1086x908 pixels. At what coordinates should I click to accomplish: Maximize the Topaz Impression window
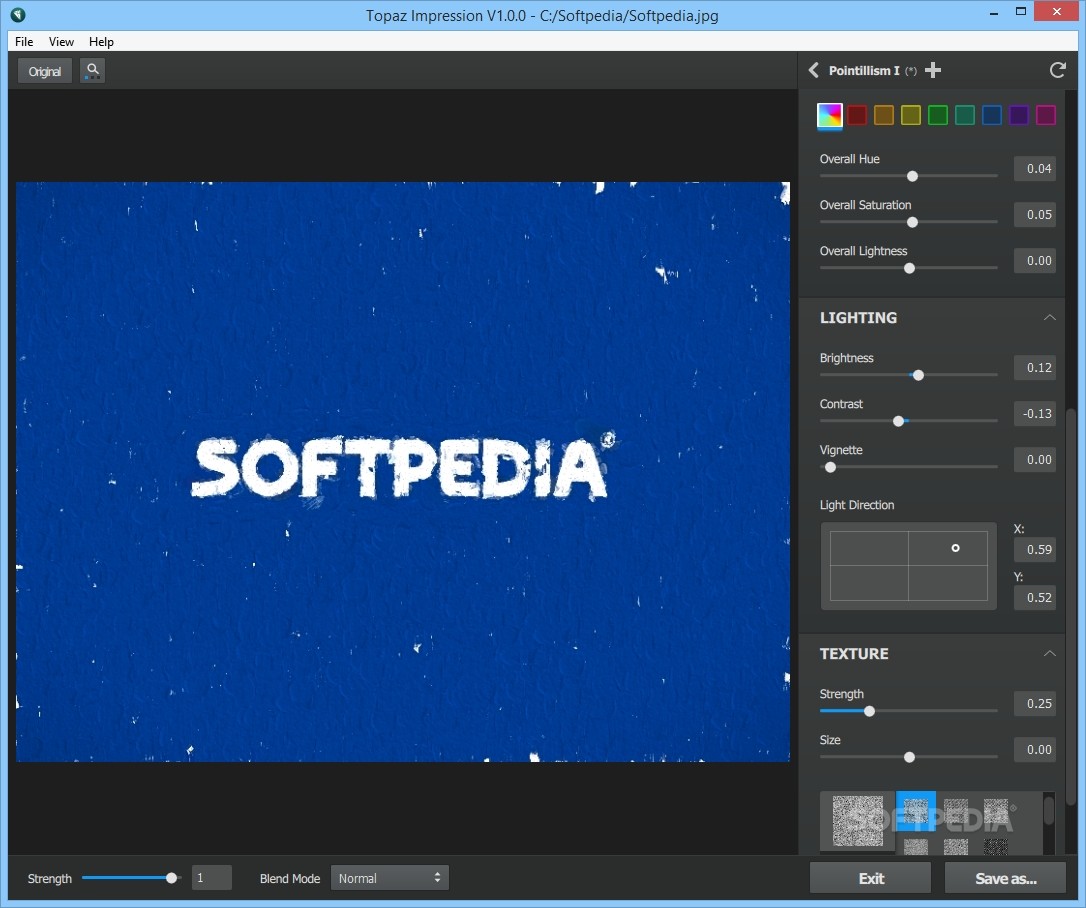pos(1020,11)
